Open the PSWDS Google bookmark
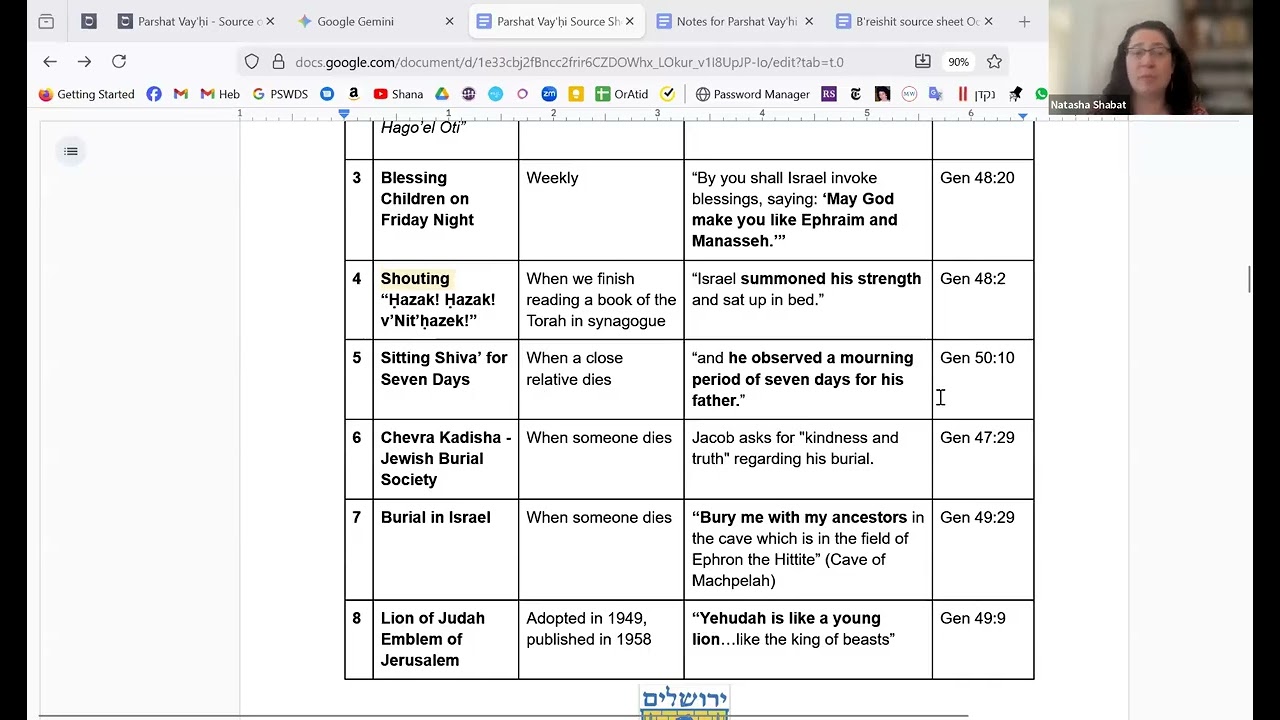The image size is (1280, 720). tap(280, 94)
